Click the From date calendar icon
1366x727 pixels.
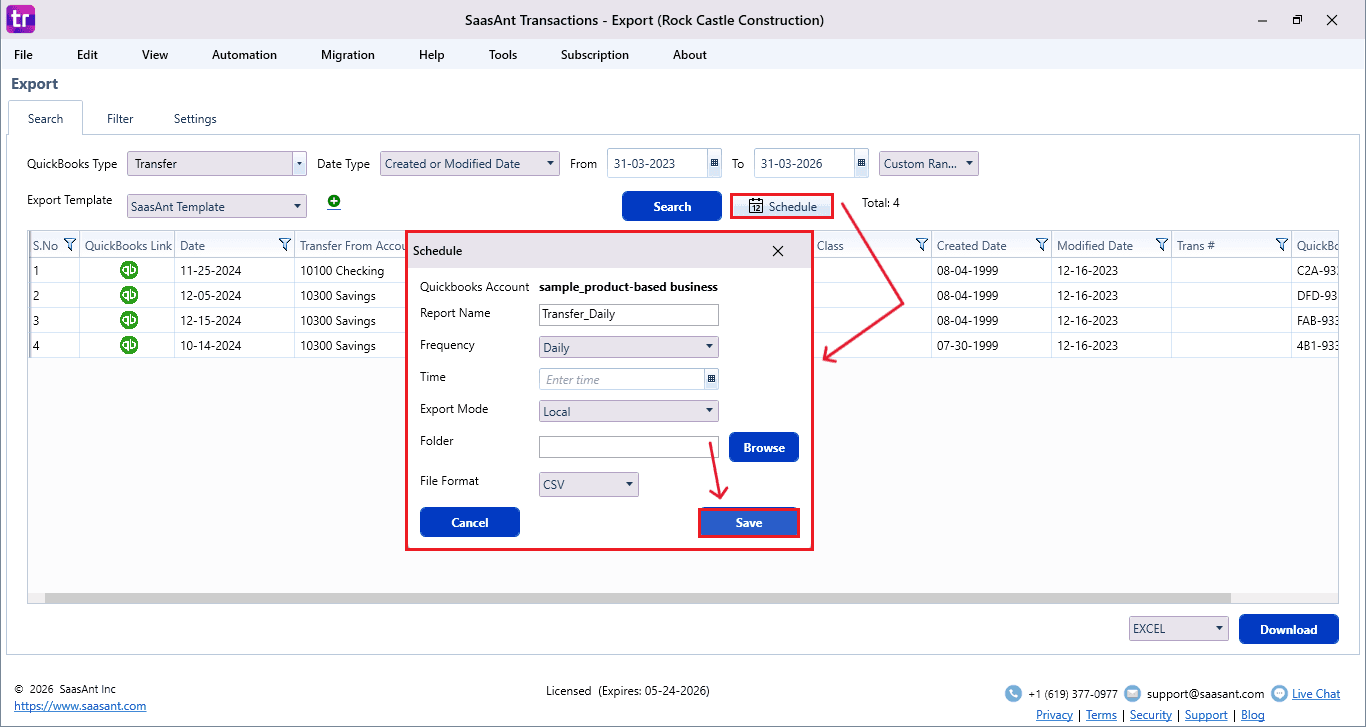(714, 164)
